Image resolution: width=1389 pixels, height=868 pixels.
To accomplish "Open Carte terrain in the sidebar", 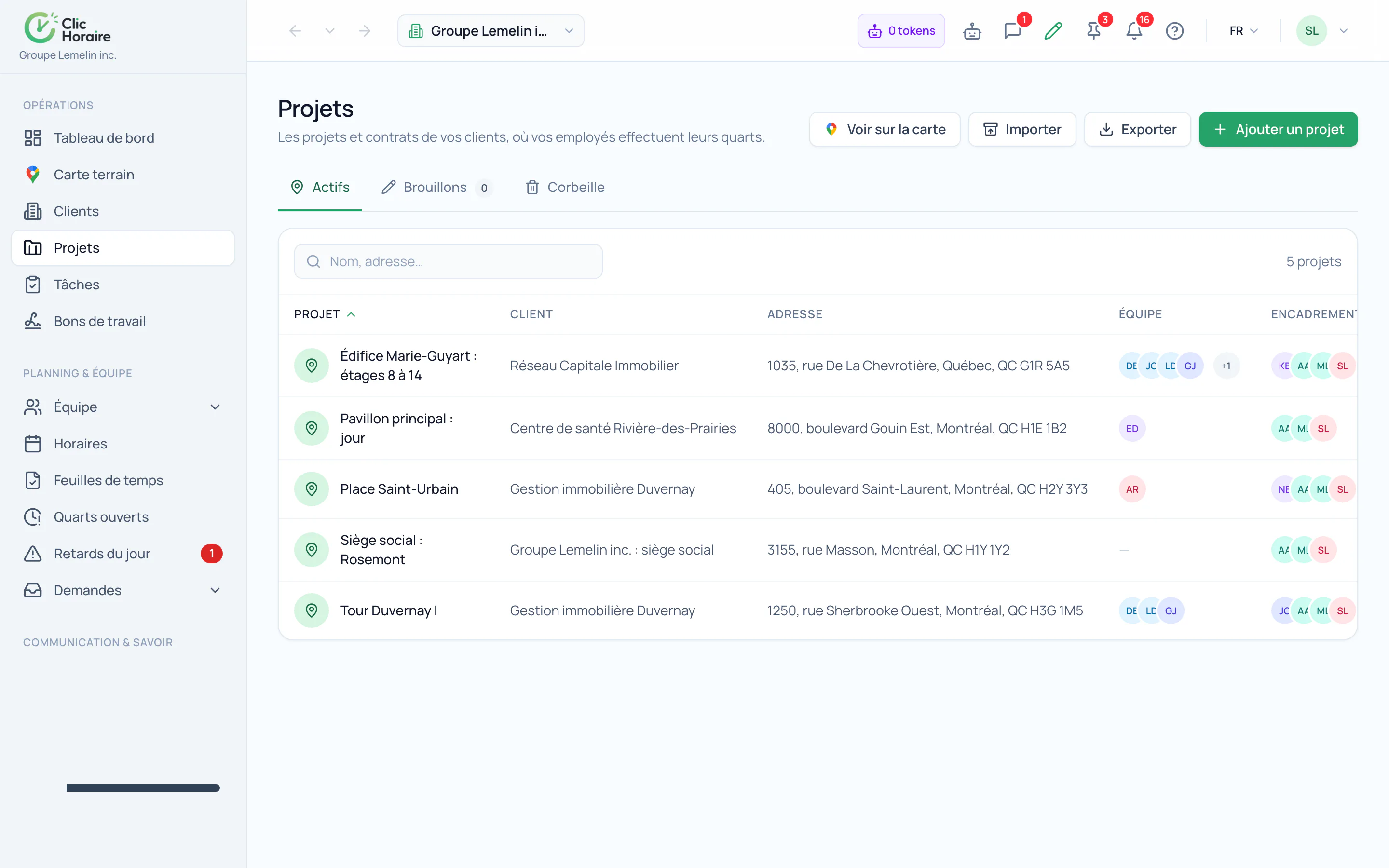I will (x=123, y=175).
